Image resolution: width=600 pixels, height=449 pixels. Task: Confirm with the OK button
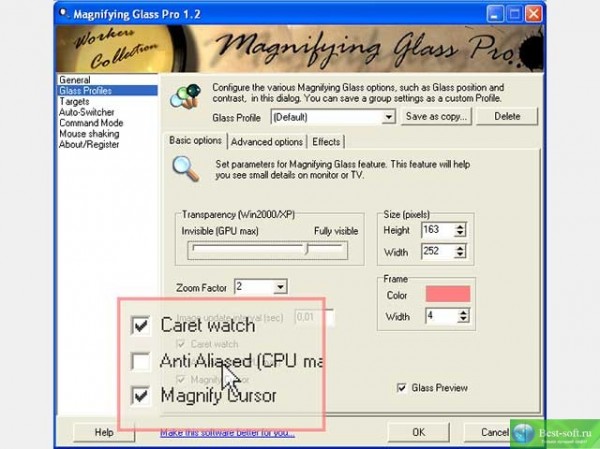[x=418, y=432]
